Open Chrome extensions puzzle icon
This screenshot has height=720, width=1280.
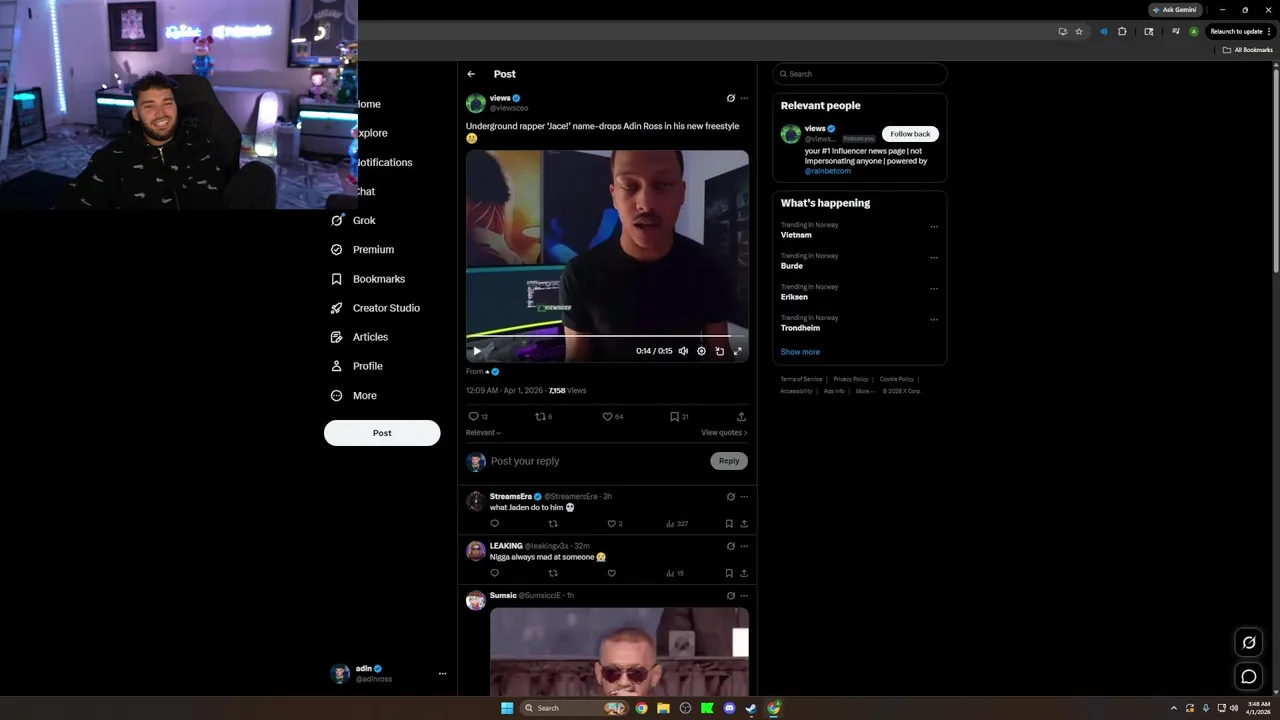click(x=1122, y=31)
